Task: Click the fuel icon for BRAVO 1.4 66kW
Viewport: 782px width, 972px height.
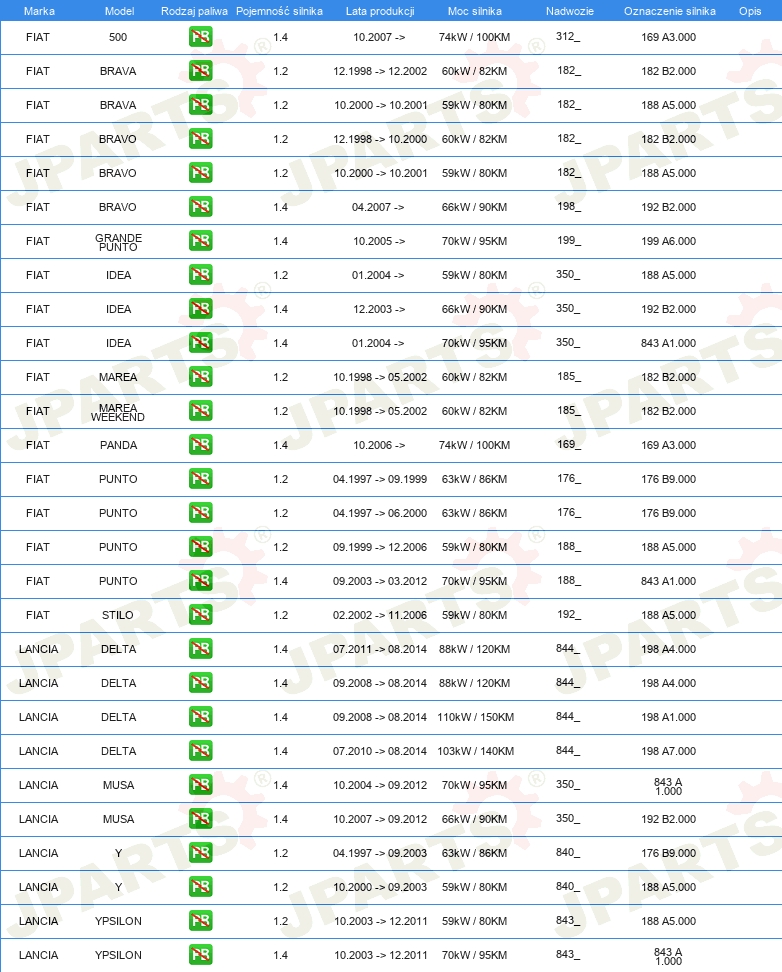Action: click(200, 207)
